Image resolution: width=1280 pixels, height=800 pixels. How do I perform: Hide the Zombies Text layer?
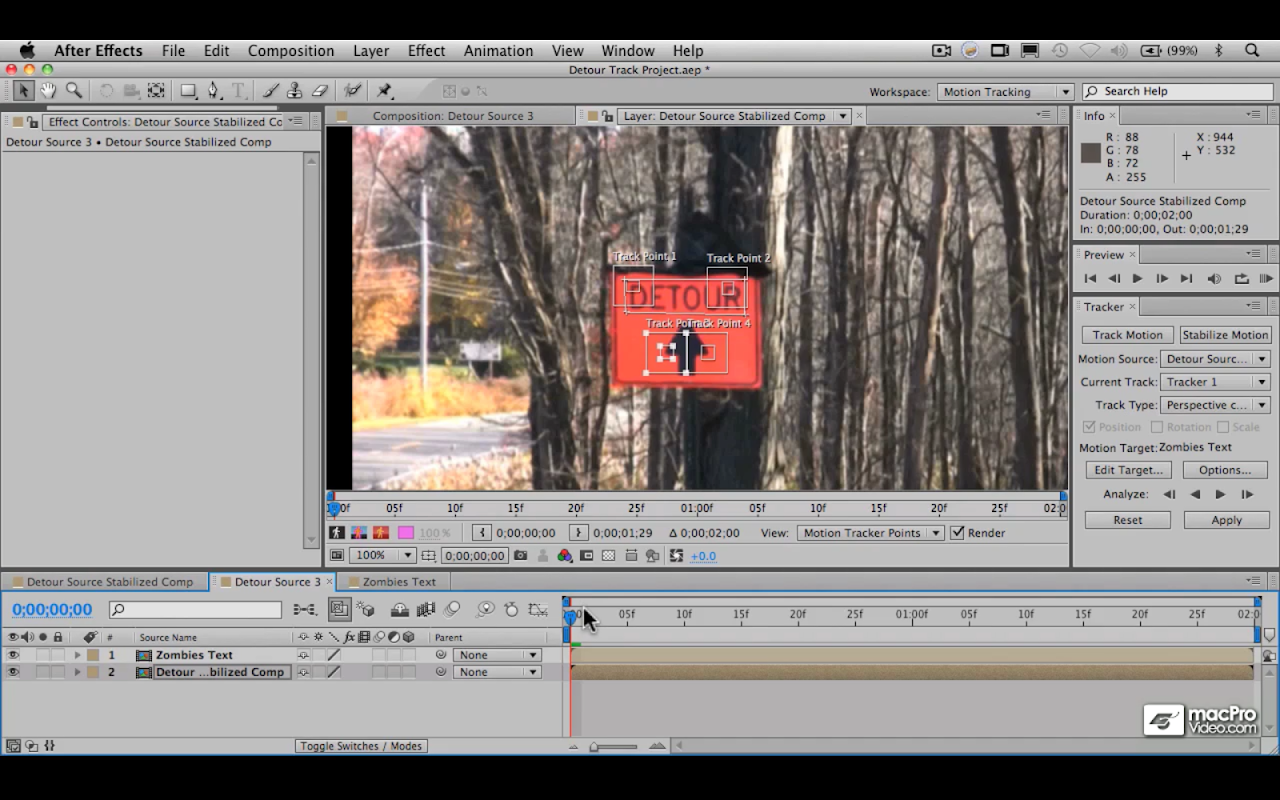[13, 655]
